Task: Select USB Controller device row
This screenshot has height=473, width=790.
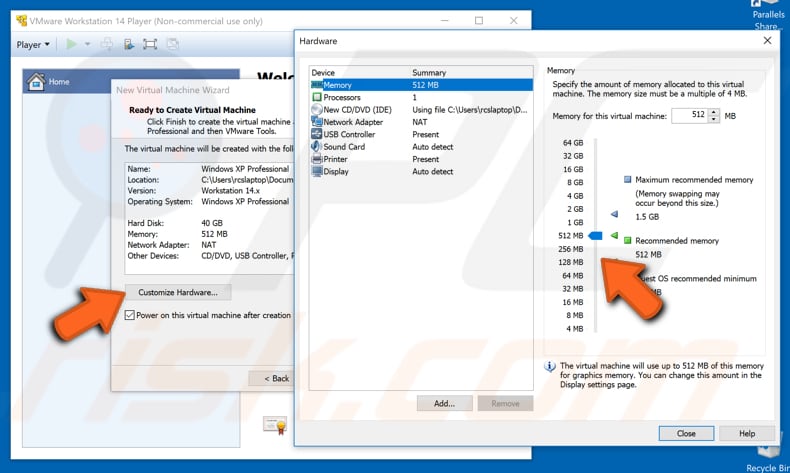Action: [421, 134]
